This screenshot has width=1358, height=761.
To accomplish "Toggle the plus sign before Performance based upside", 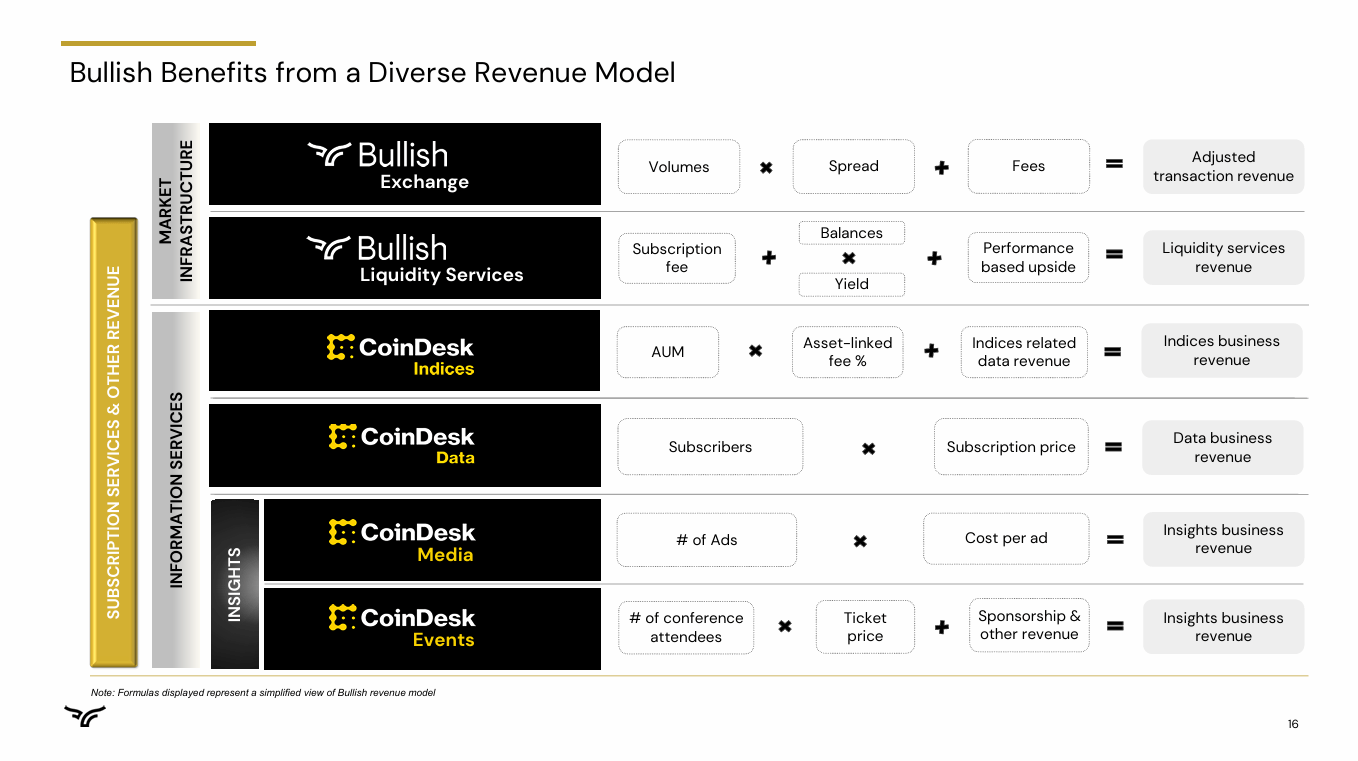I will click(934, 257).
